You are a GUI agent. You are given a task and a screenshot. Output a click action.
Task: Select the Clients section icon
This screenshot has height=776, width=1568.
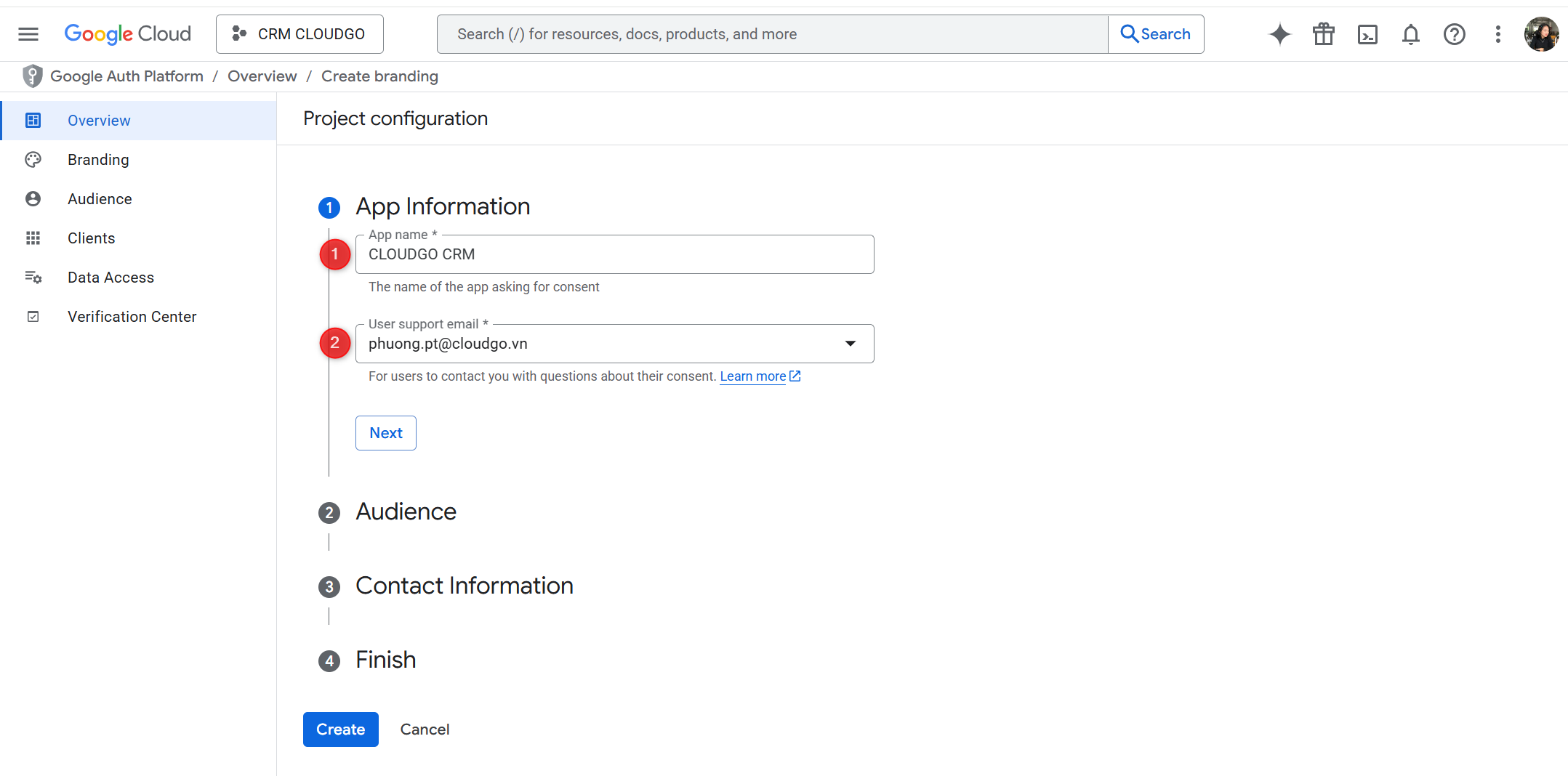click(x=33, y=238)
